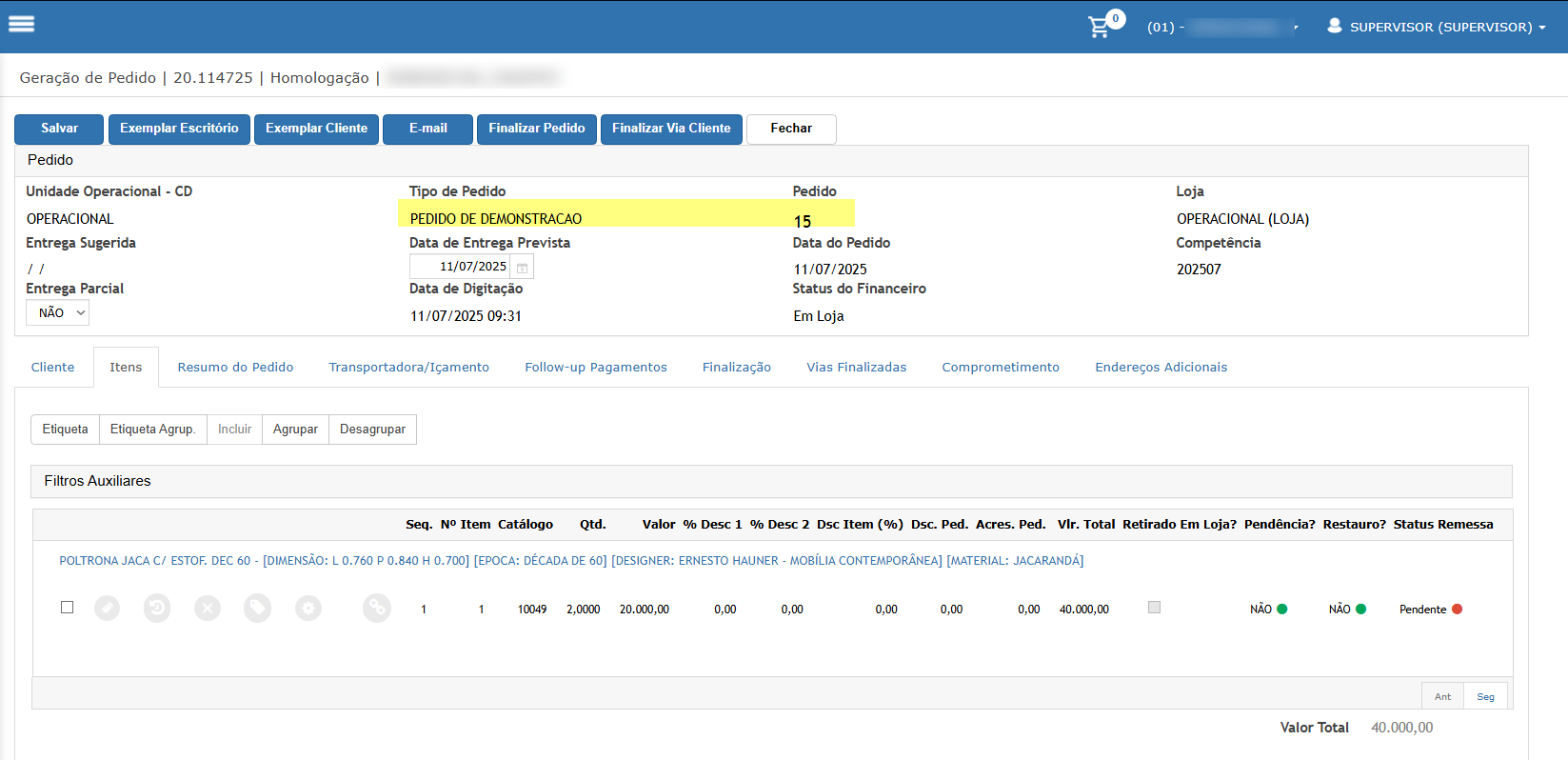Click the unit value 20.000,00
Image resolution: width=1568 pixels, height=760 pixels.
pyautogui.click(x=645, y=610)
